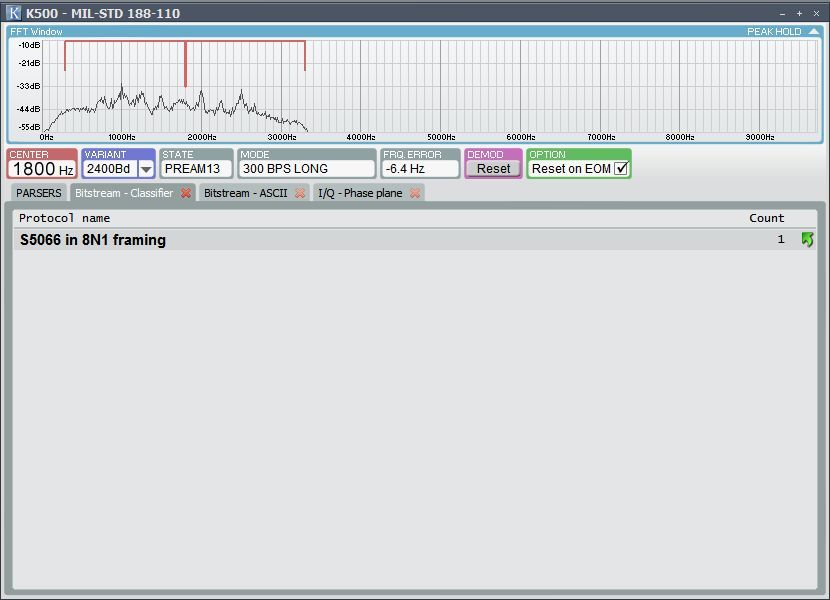Toggle the Reset on EOM checkbox
830x600 pixels.
pyautogui.click(x=621, y=169)
